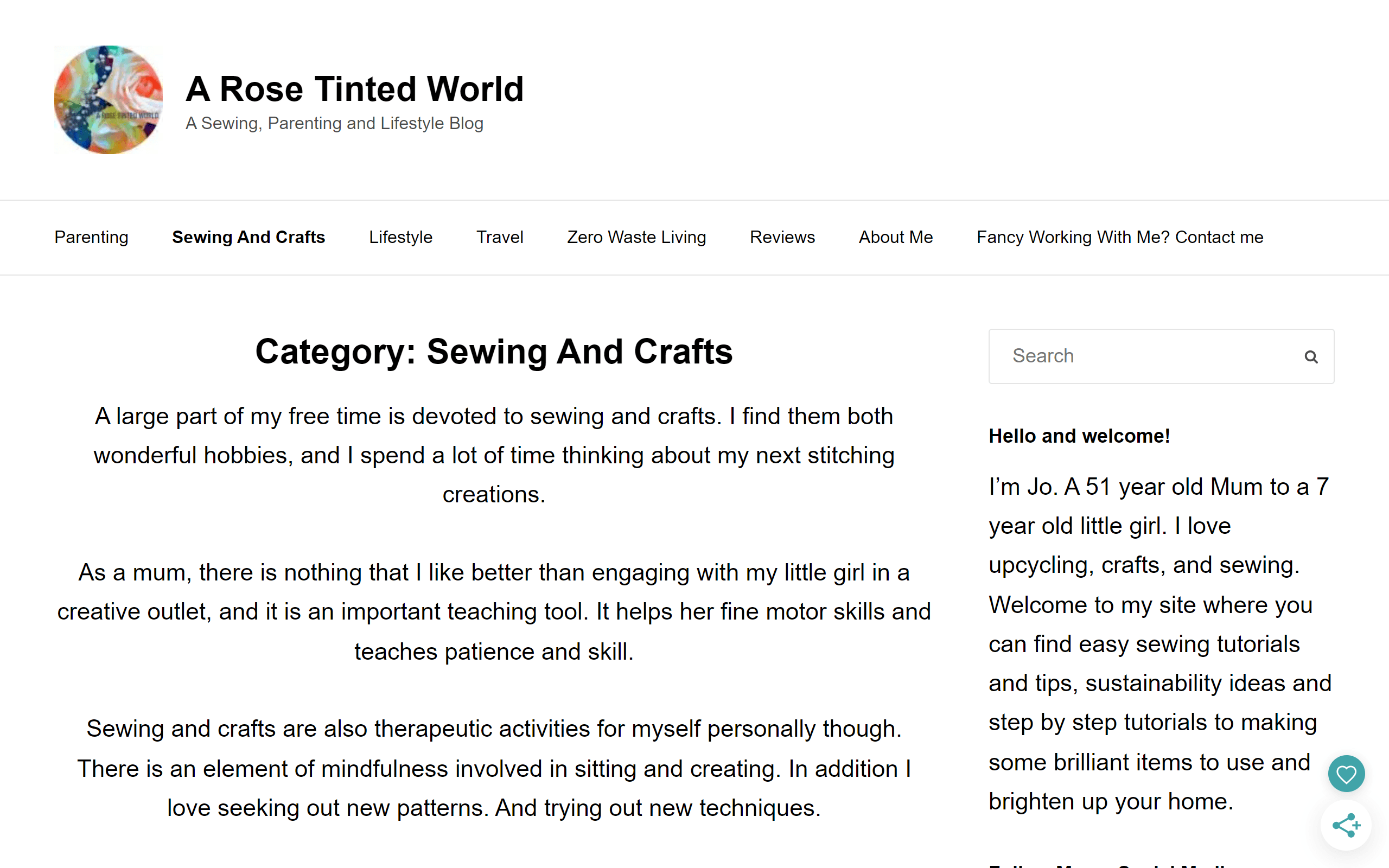Click the blog tagline under the title
This screenshot has width=1389, height=868.
coord(334,124)
